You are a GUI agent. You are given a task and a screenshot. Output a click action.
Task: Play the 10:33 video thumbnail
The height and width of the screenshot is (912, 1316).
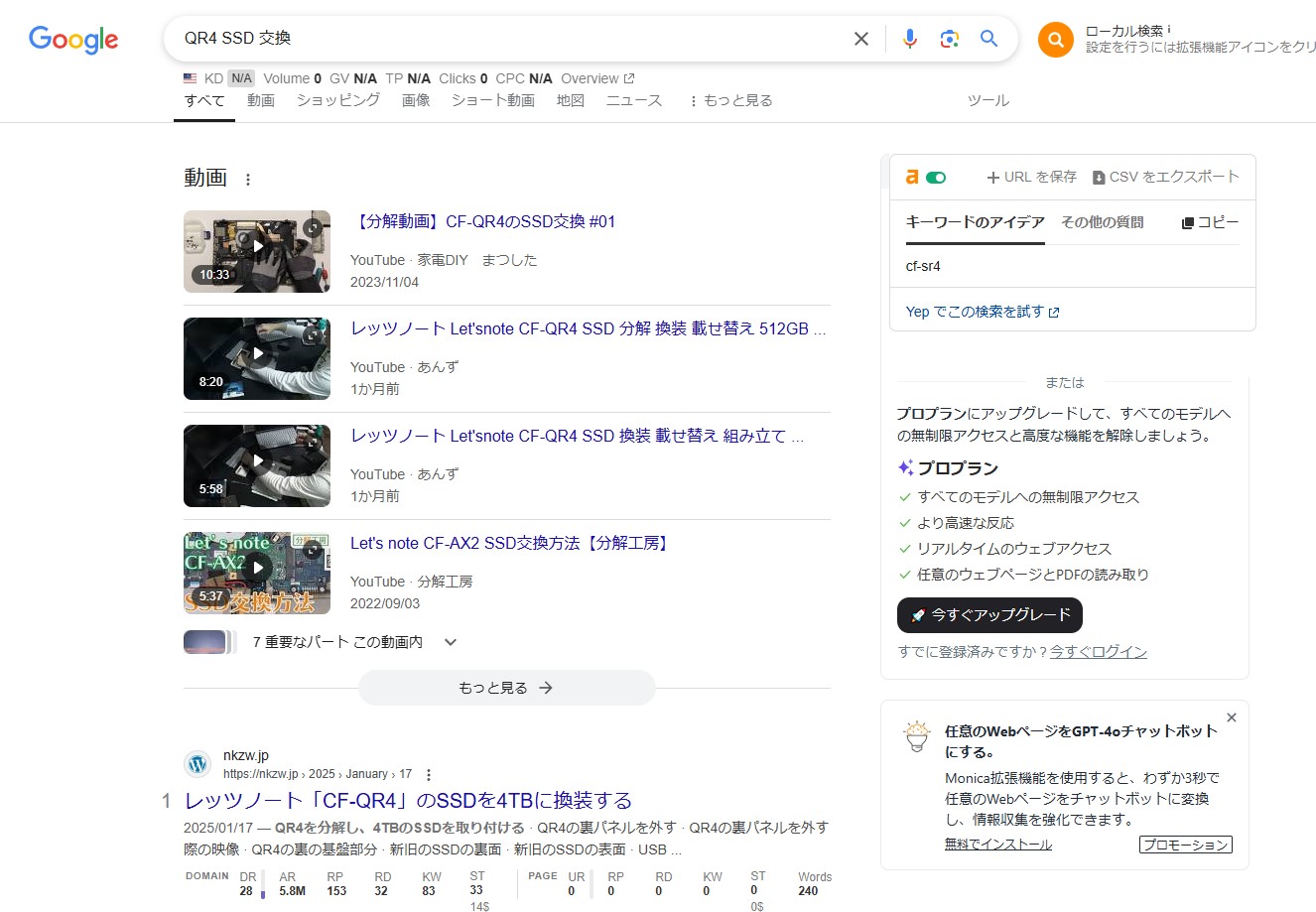tap(257, 251)
